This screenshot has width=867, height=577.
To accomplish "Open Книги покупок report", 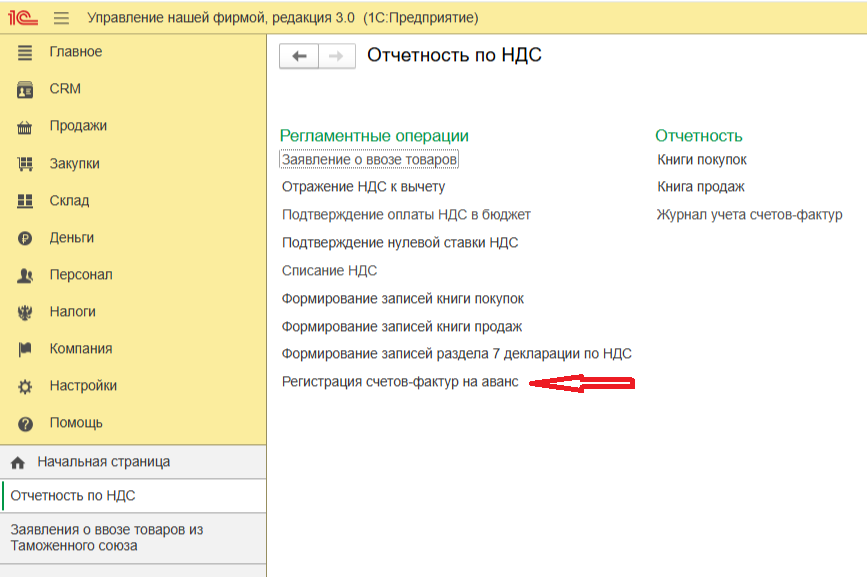I will 702,160.
